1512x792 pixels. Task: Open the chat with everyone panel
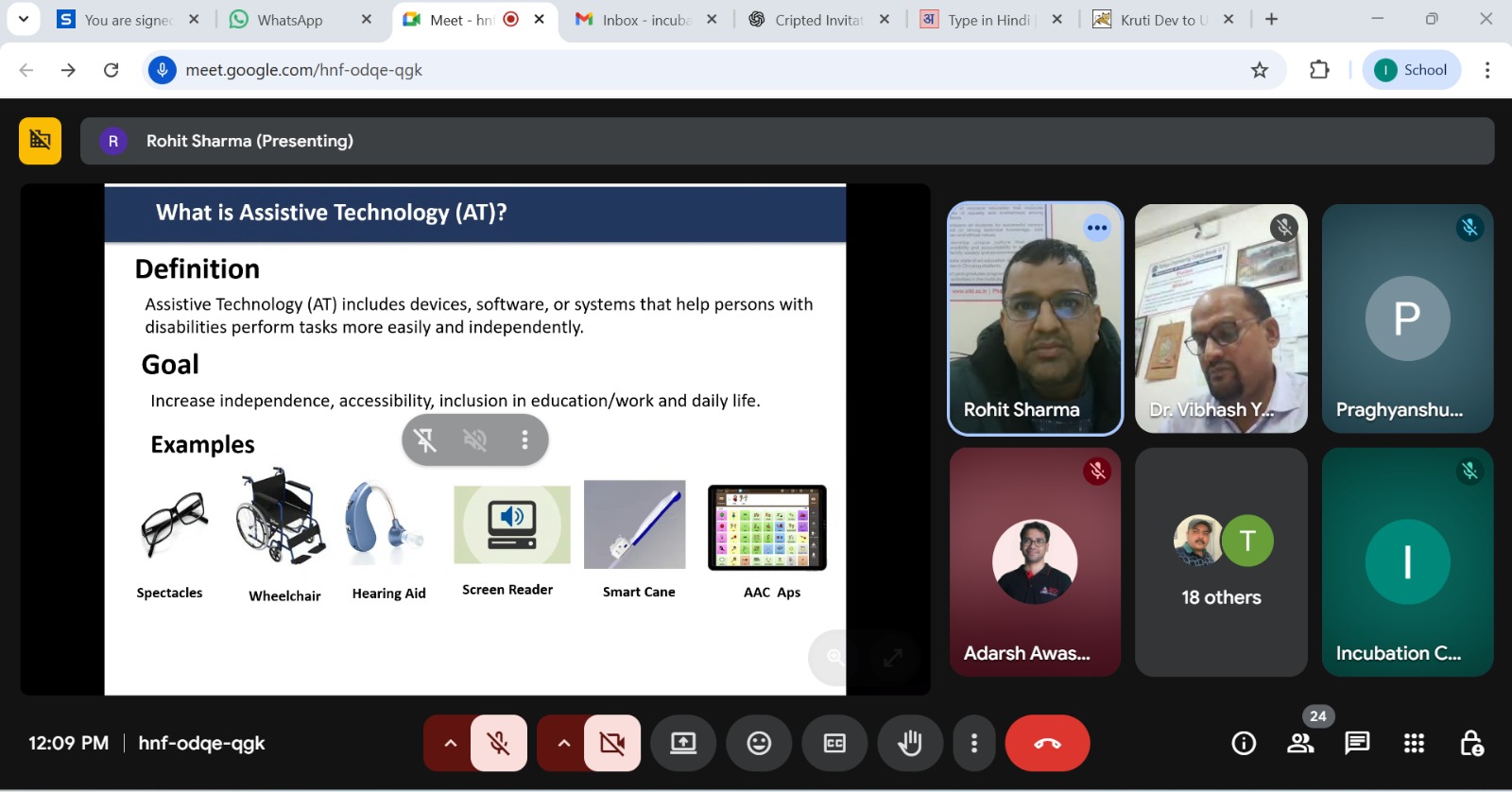pos(1357,744)
